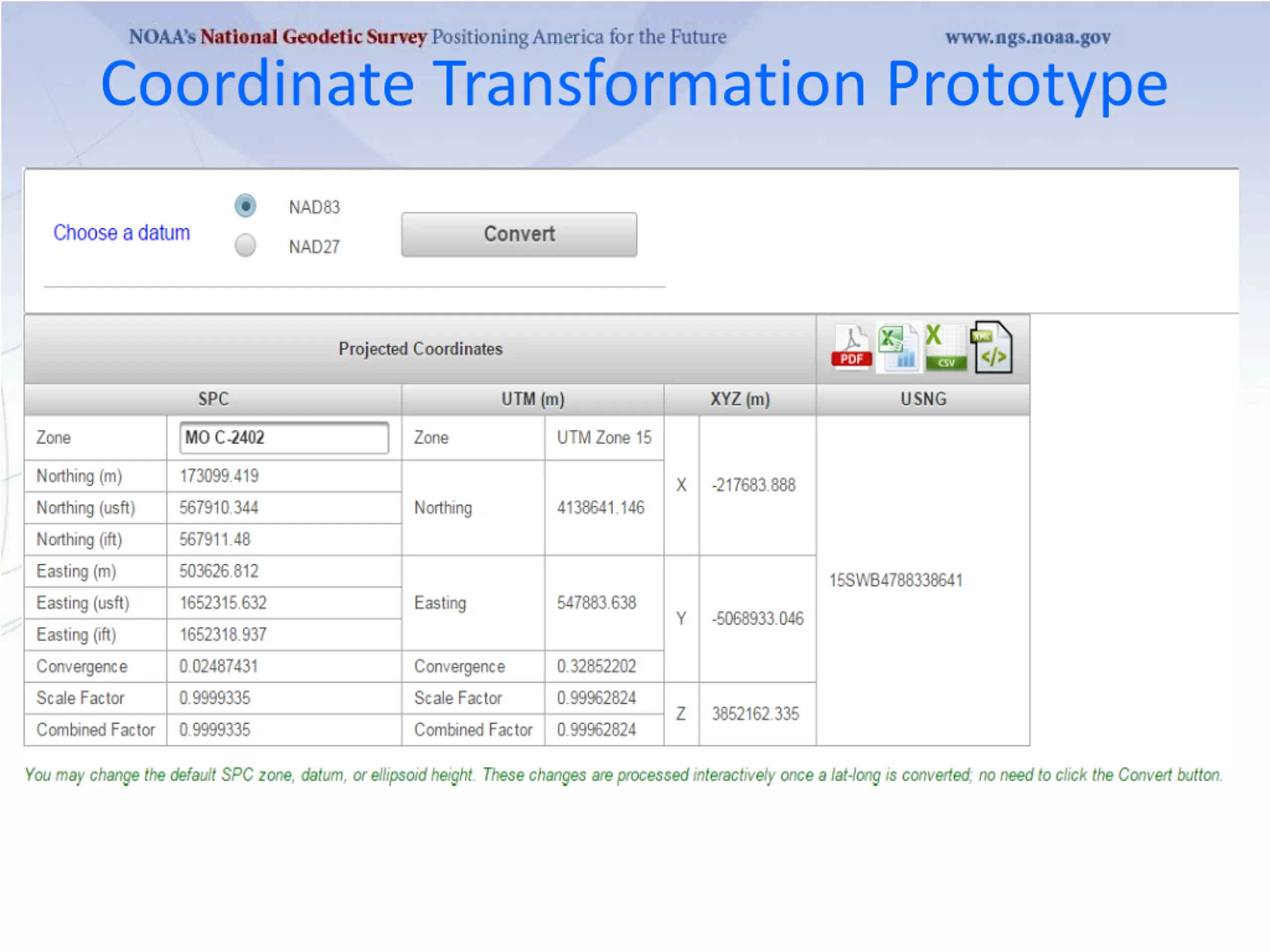Click the Easting (ift) row label
Image resolution: width=1270 pixels, height=952 pixels.
pos(76,635)
